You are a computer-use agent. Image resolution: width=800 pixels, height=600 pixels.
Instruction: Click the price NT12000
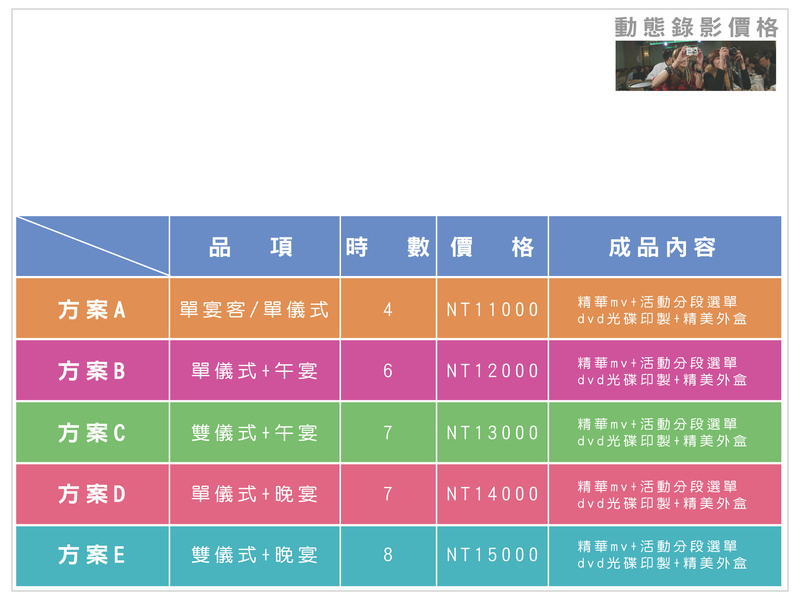click(492, 370)
